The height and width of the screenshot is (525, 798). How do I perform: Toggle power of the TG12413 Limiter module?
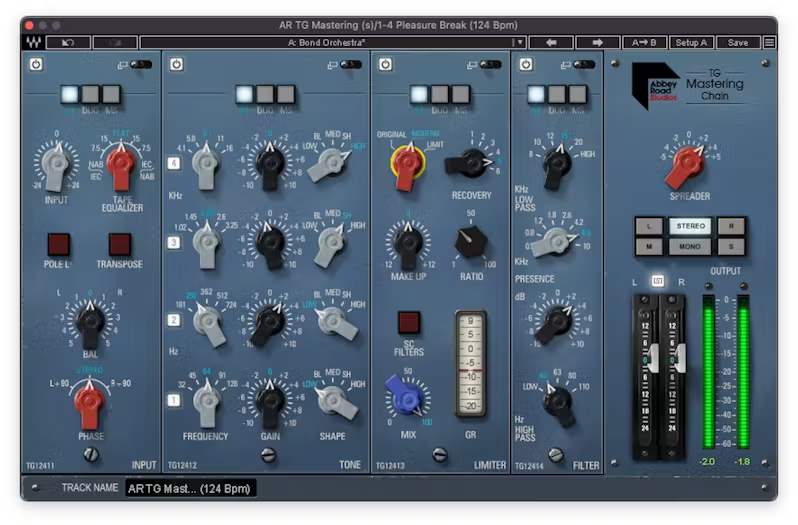click(x=385, y=64)
